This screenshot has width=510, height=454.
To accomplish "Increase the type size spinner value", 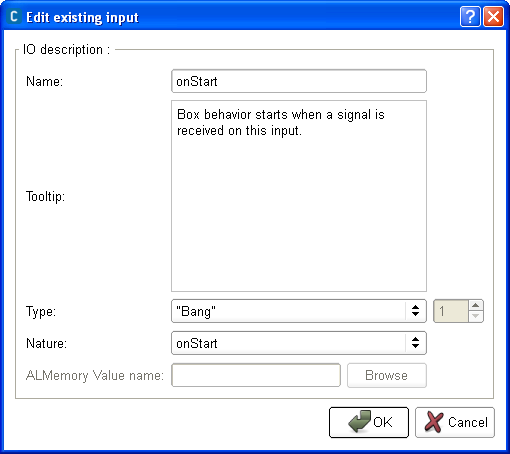I will tap(476, 305).
